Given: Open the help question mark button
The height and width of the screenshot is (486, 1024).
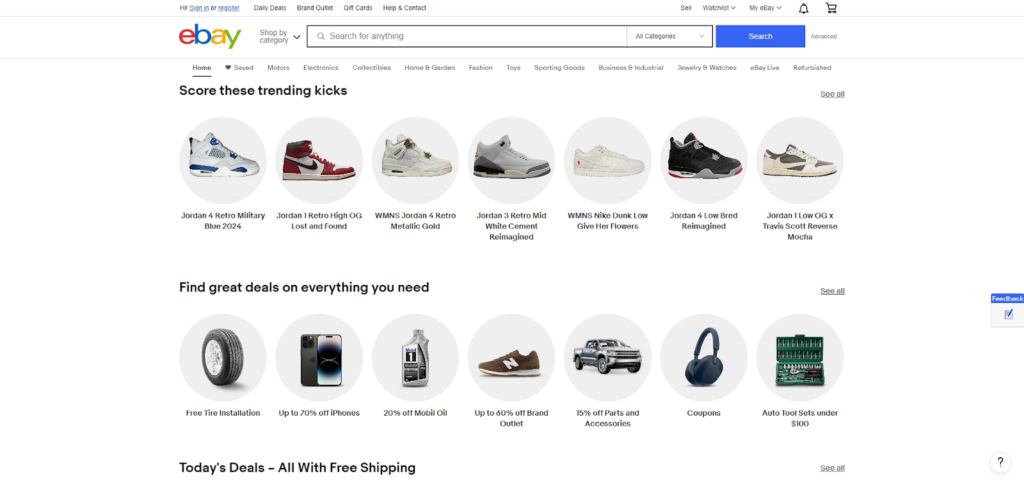Looking at the screenshot, I should (x=1000, y=462).
